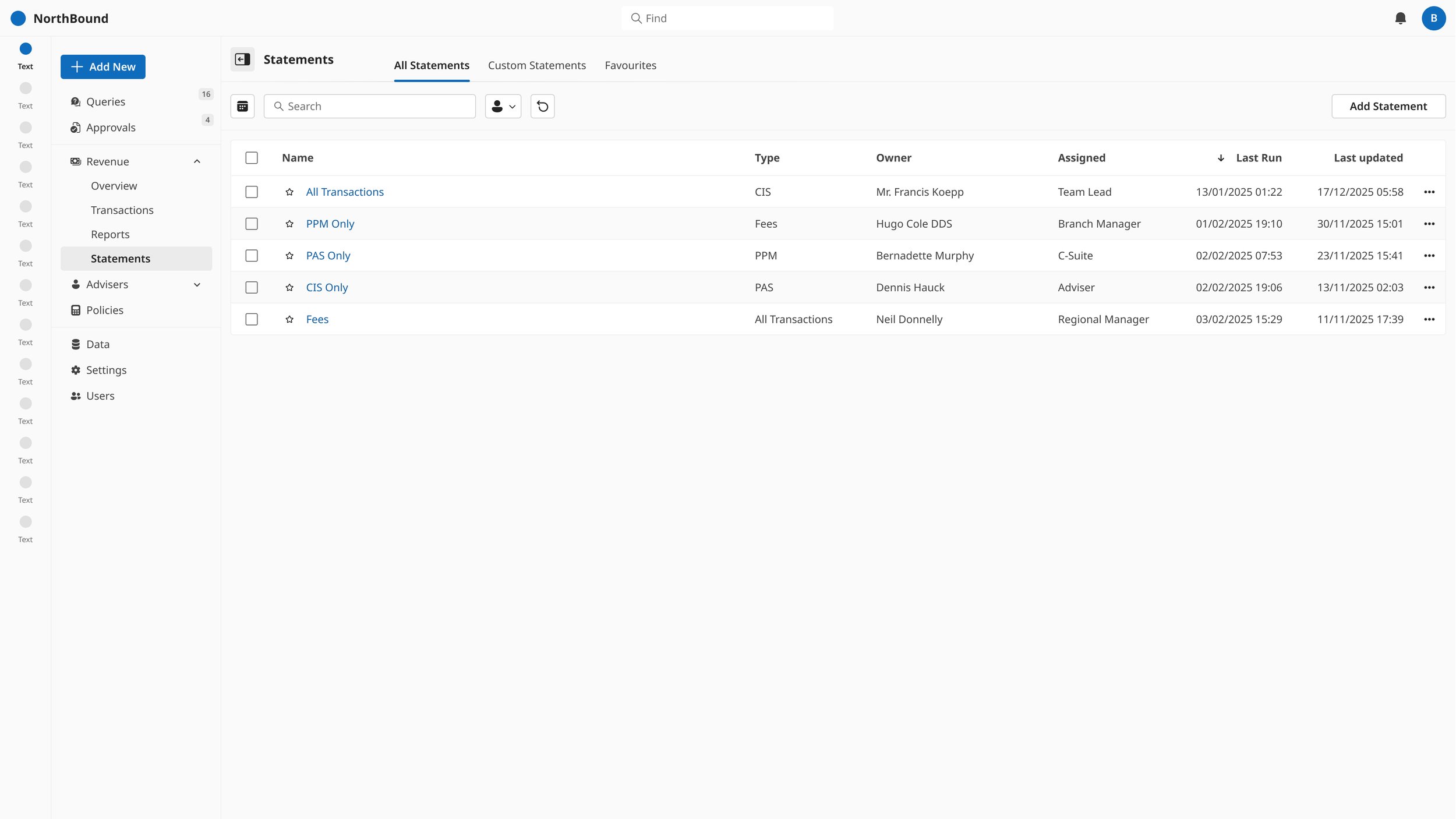Open the CIS Only statement link

(x=327, y=287)
